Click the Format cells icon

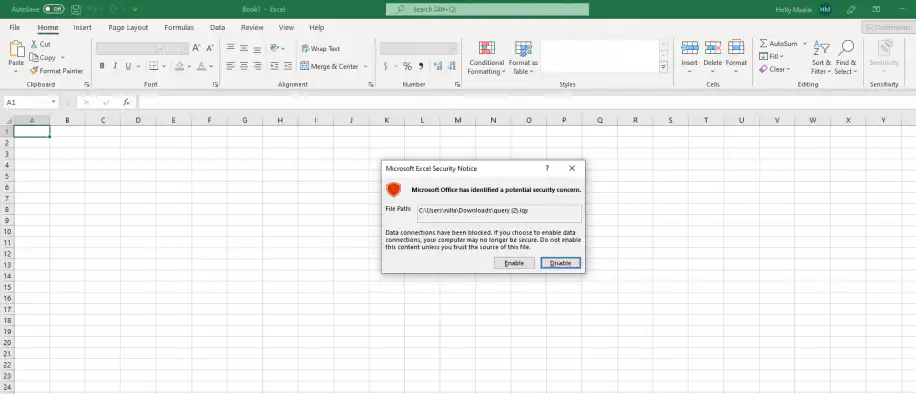736,48
